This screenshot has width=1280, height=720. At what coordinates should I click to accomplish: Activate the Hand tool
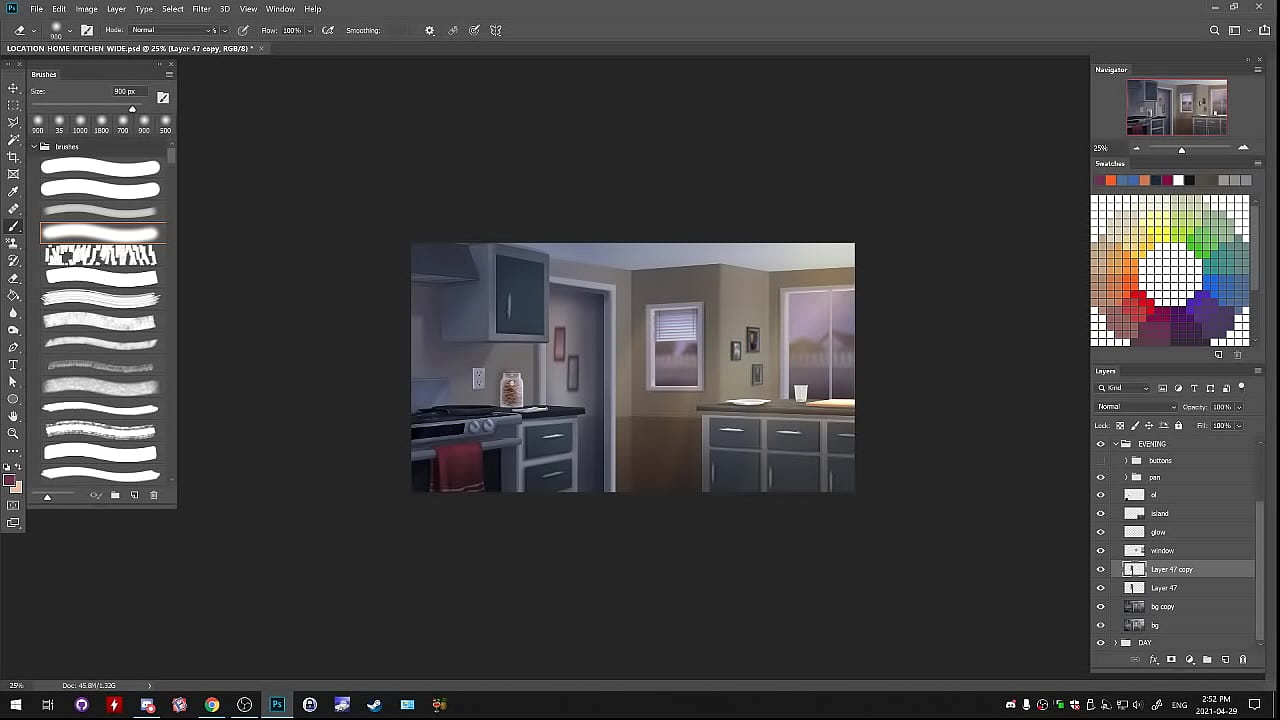pos(13,416)
